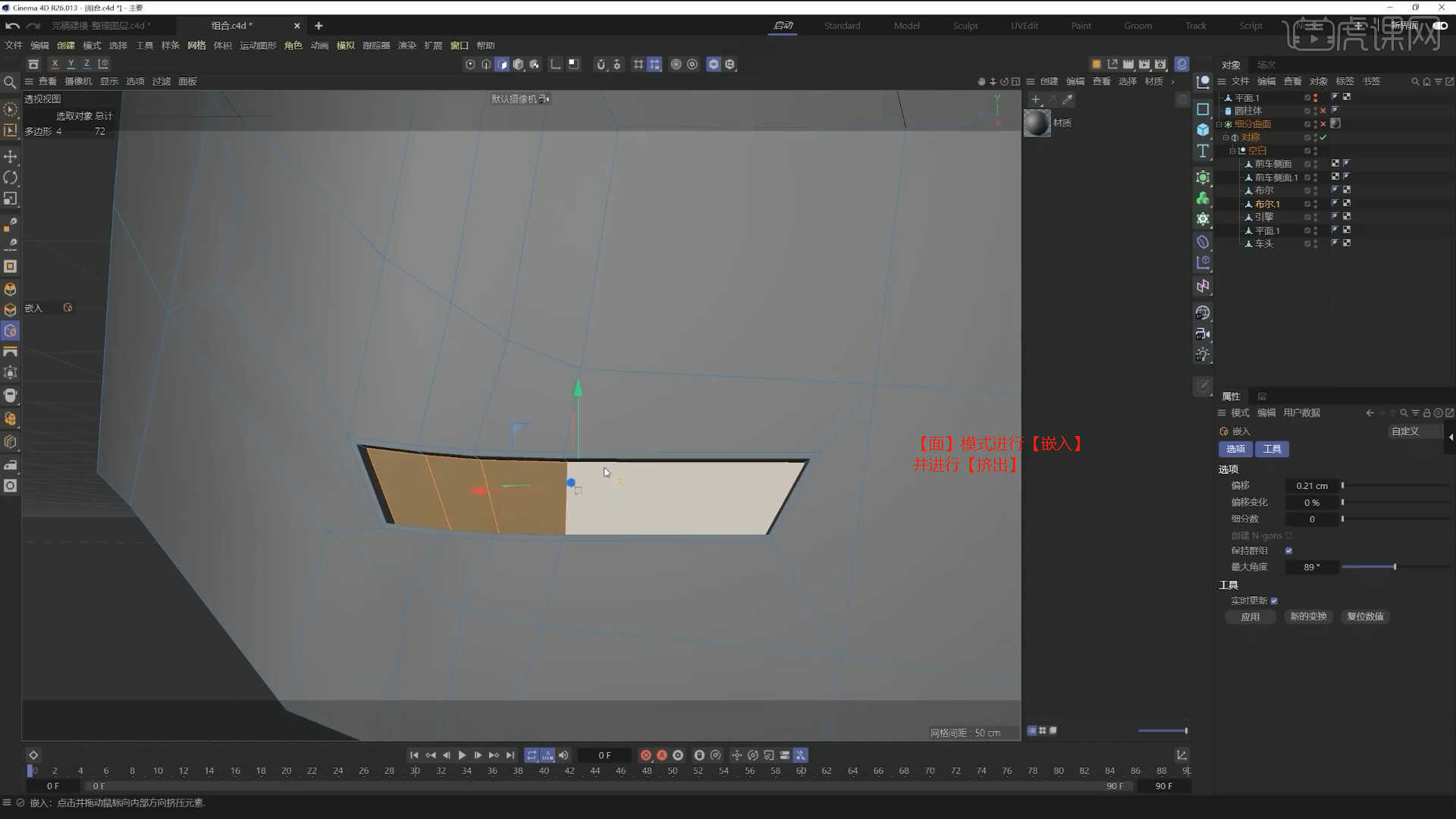Switch to polygon mode icon in top toolbar
This screenshot has width=1456, height=819.
(502, 64)
